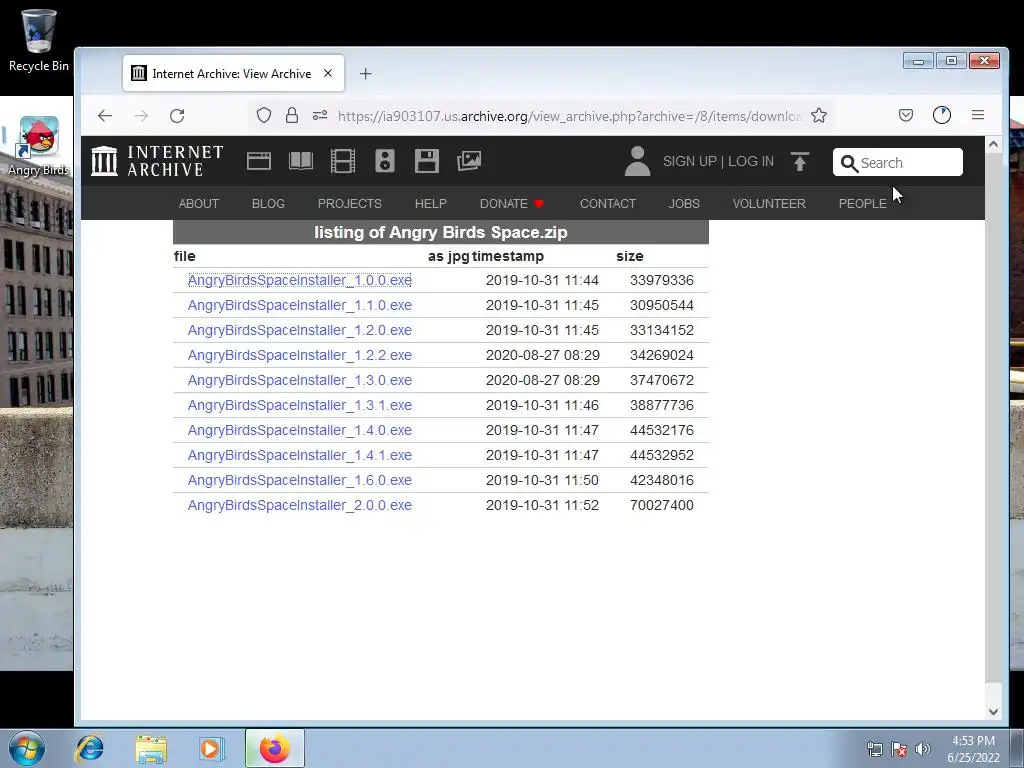Screen dimensions: 1024x768
Task: Open Firefox account profile icon
Action: [942, 116]
